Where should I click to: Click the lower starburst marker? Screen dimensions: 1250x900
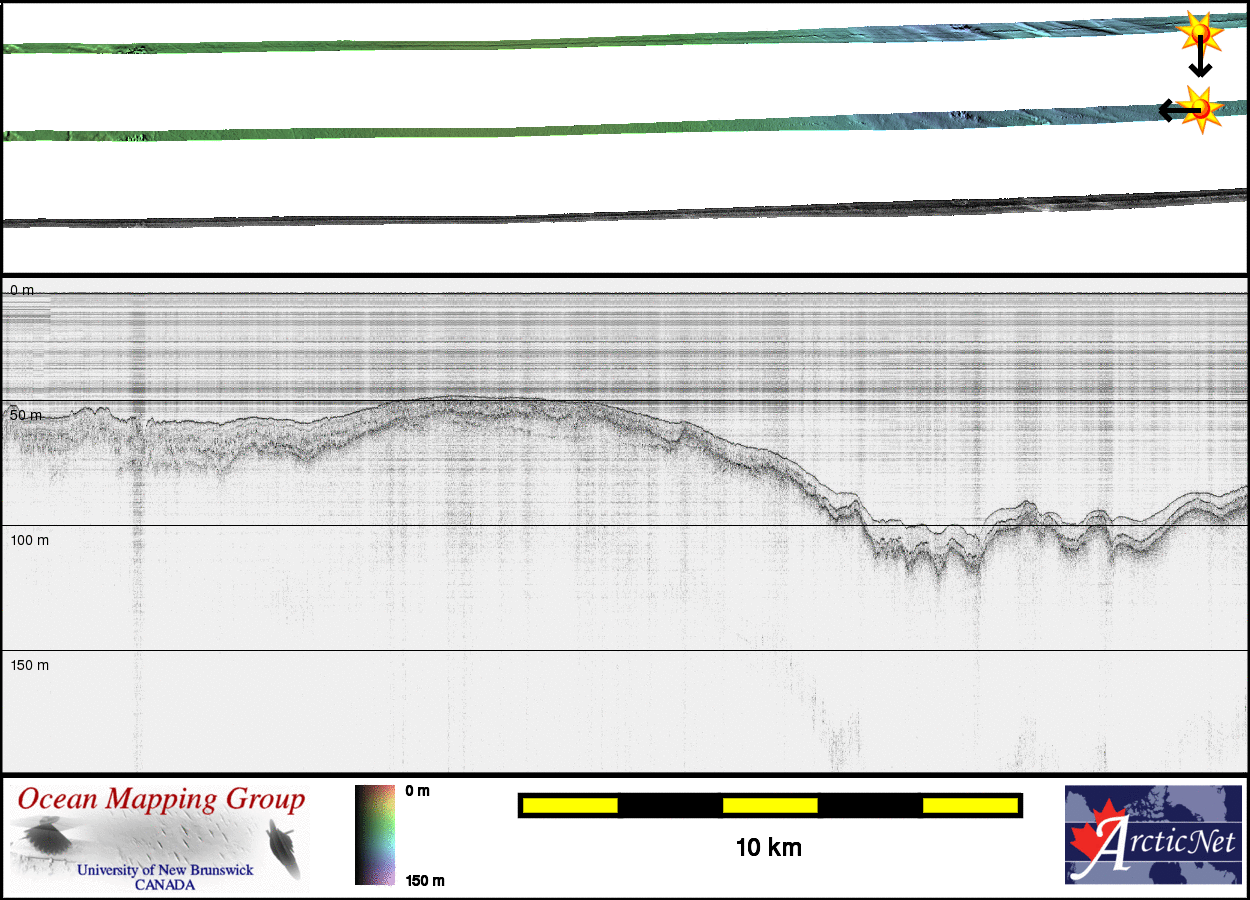[1199, 106]
